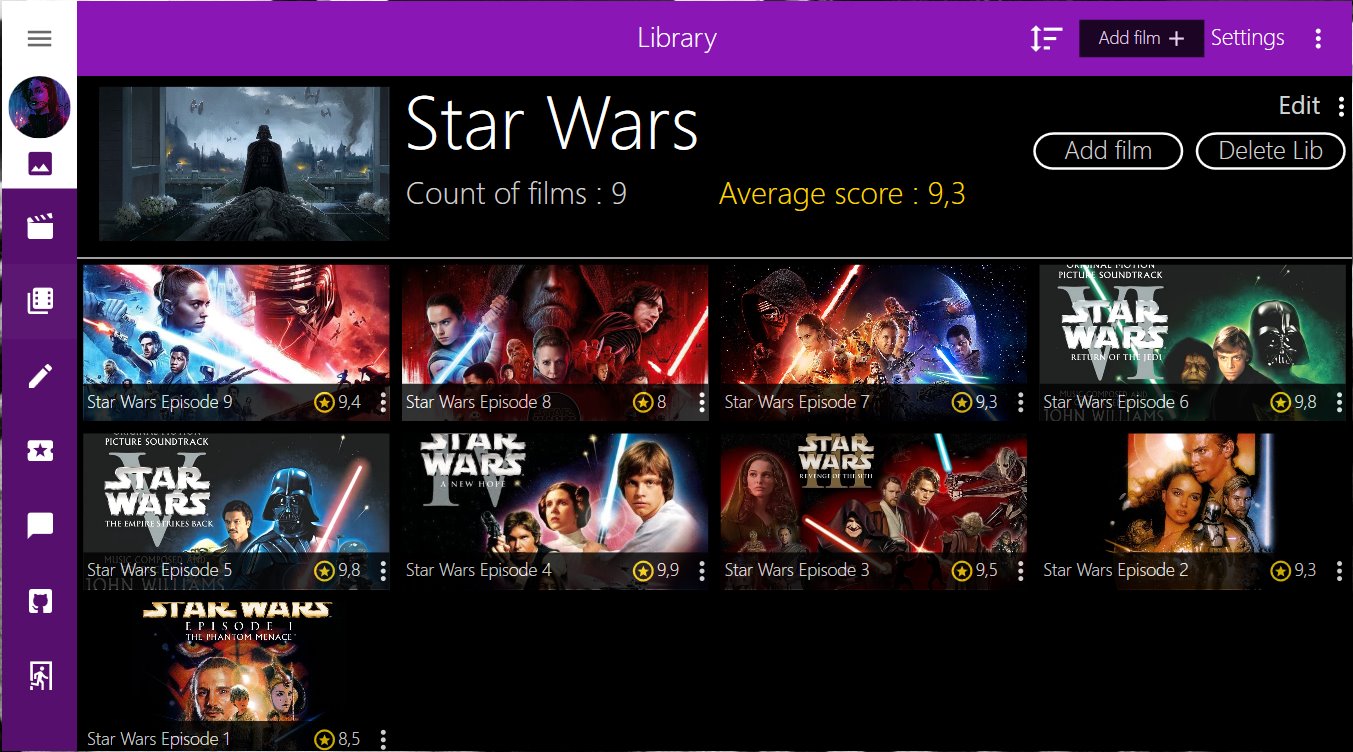Viewport: 1353px width, 752px height.
Task: Click the 9,9 score on Episode 4
Action: [x=668, y=570]
